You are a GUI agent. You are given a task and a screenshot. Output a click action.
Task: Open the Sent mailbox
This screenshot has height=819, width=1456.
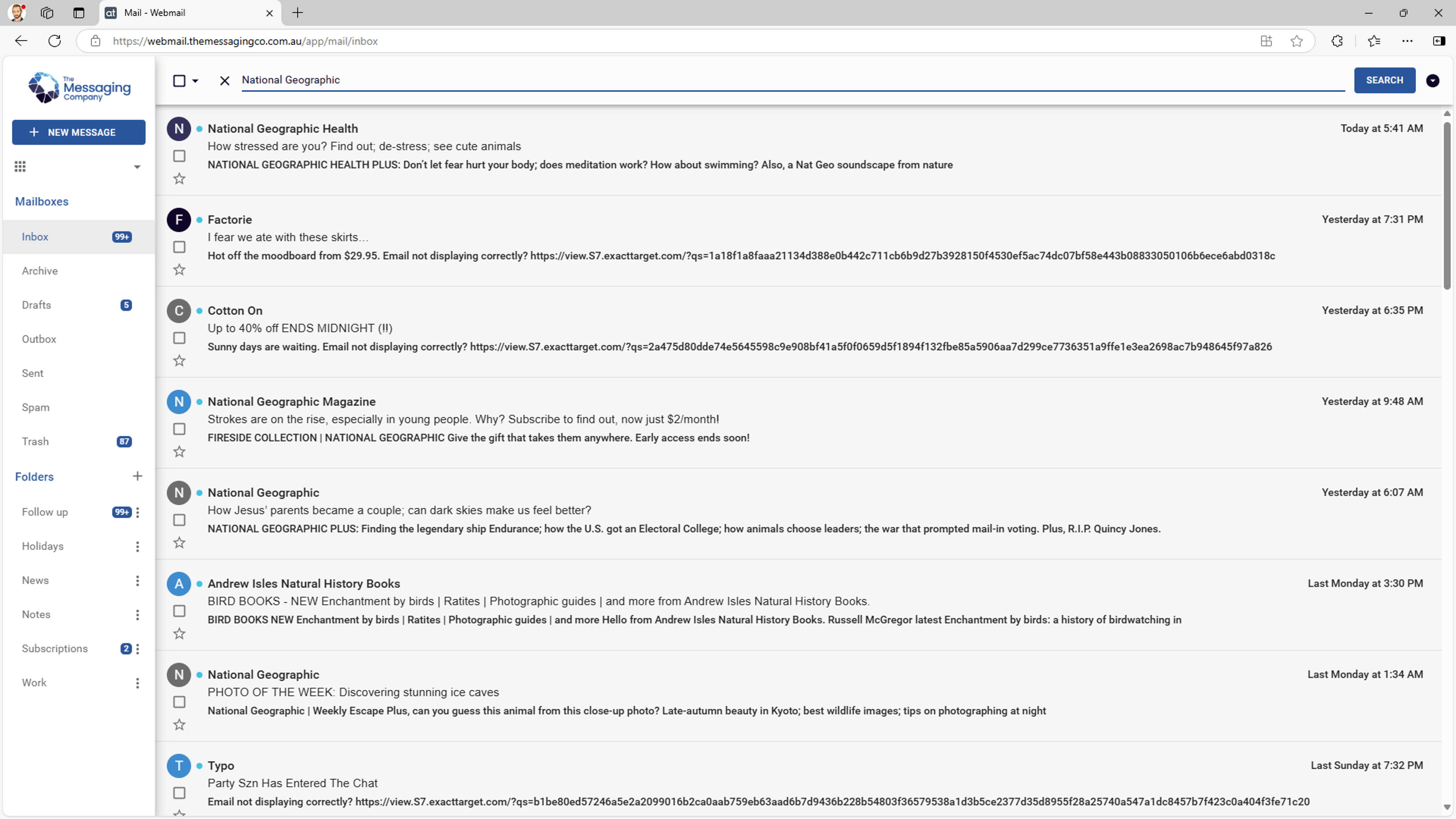click(78, 373)
